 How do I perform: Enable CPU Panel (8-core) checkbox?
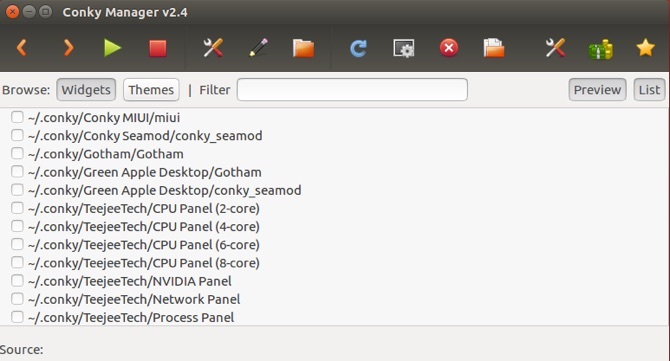tap(17, 262)
